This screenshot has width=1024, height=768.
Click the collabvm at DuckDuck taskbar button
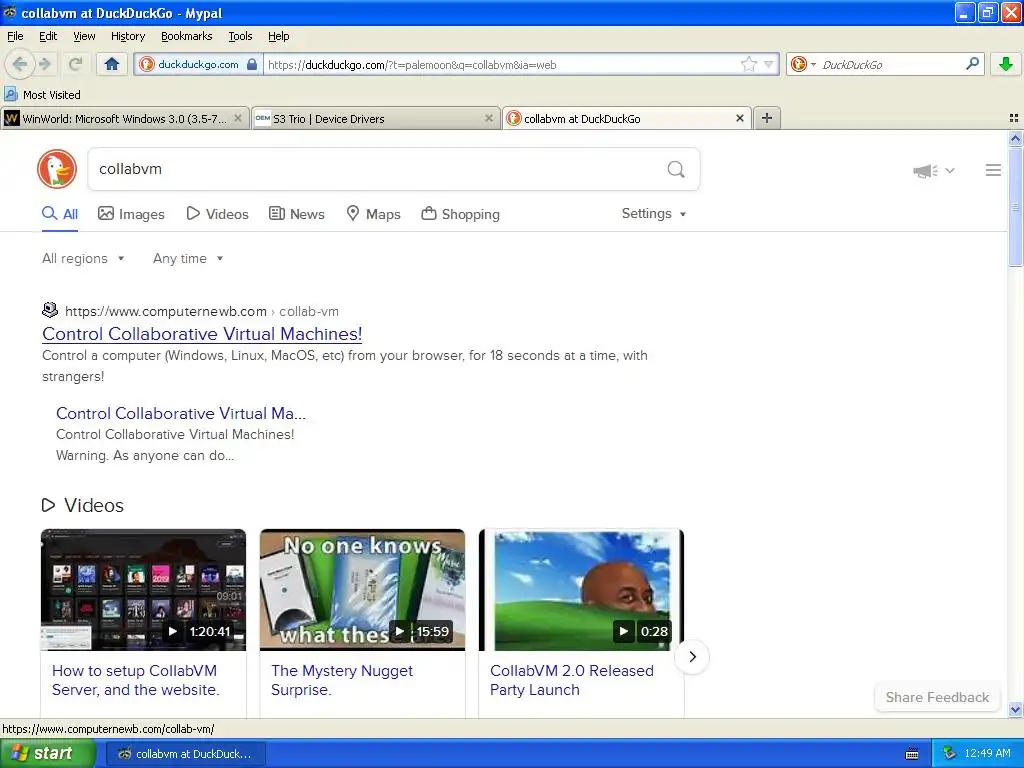(x=185, y=754)
